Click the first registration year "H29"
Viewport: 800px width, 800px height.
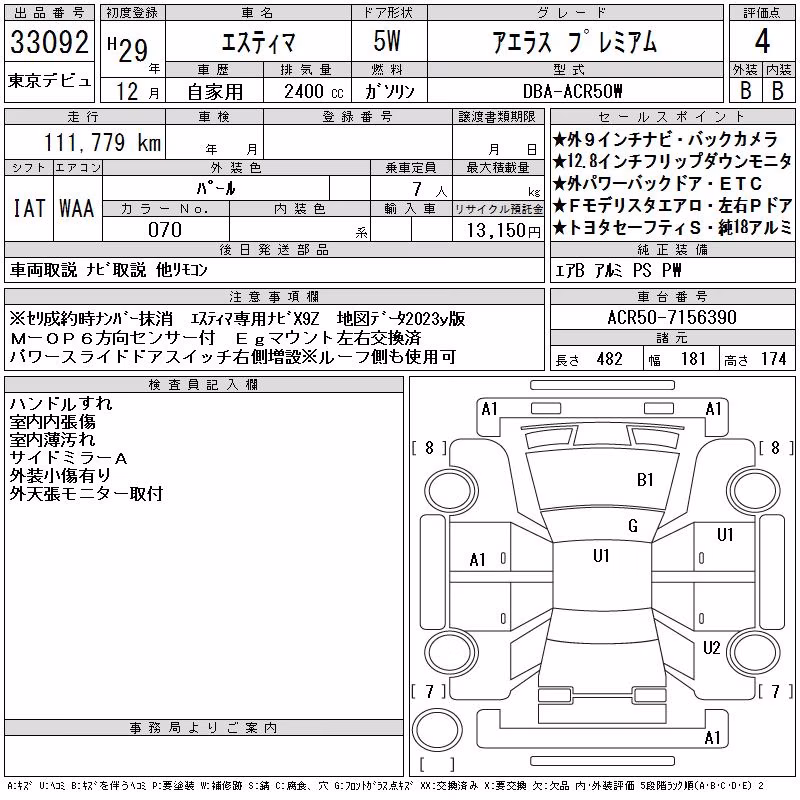[127, 49]
